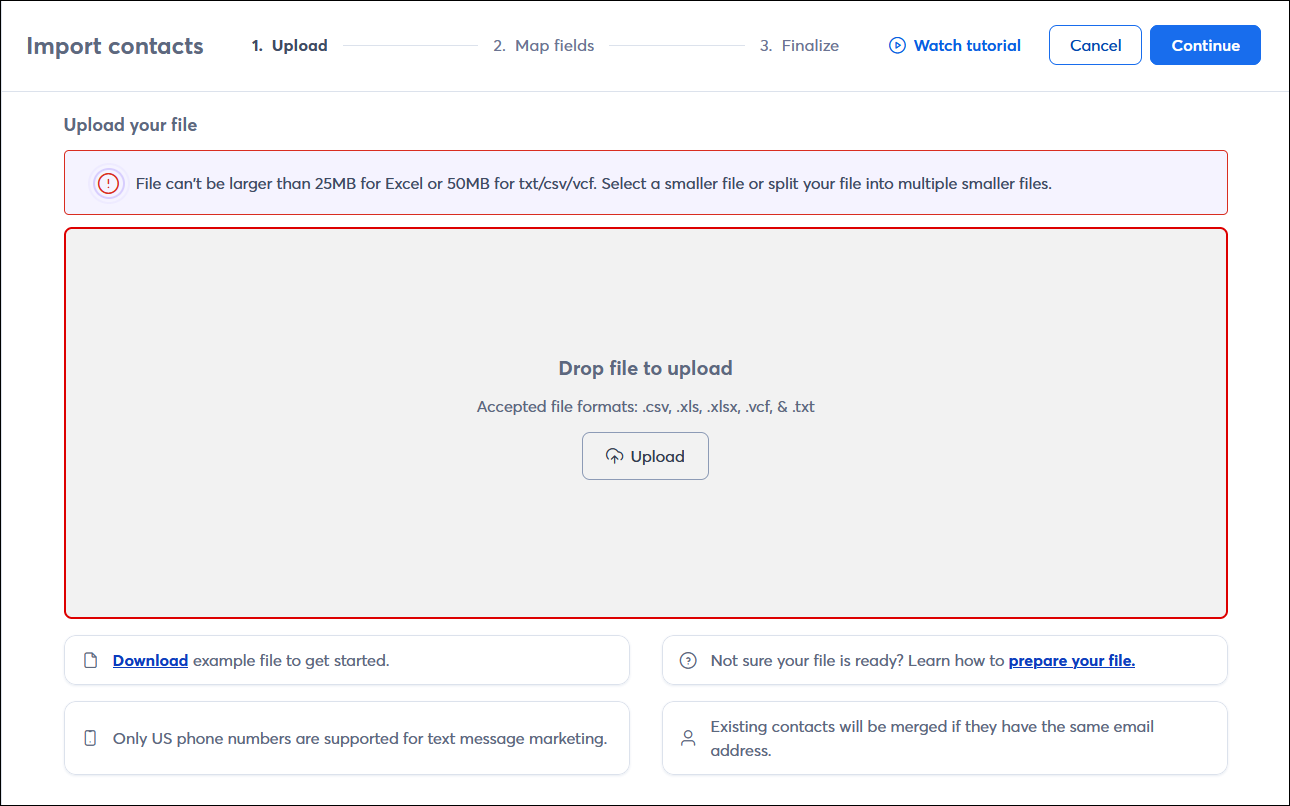This screenshot has height=806, width=1290.
Task: Jump to step 3 Finalize
Action: click(x=799, y=45)
